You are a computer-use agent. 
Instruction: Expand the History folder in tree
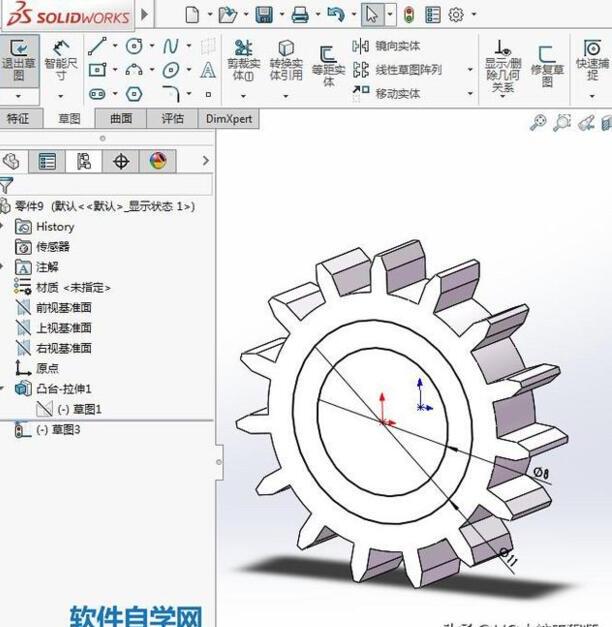click(x=4, y=227)
